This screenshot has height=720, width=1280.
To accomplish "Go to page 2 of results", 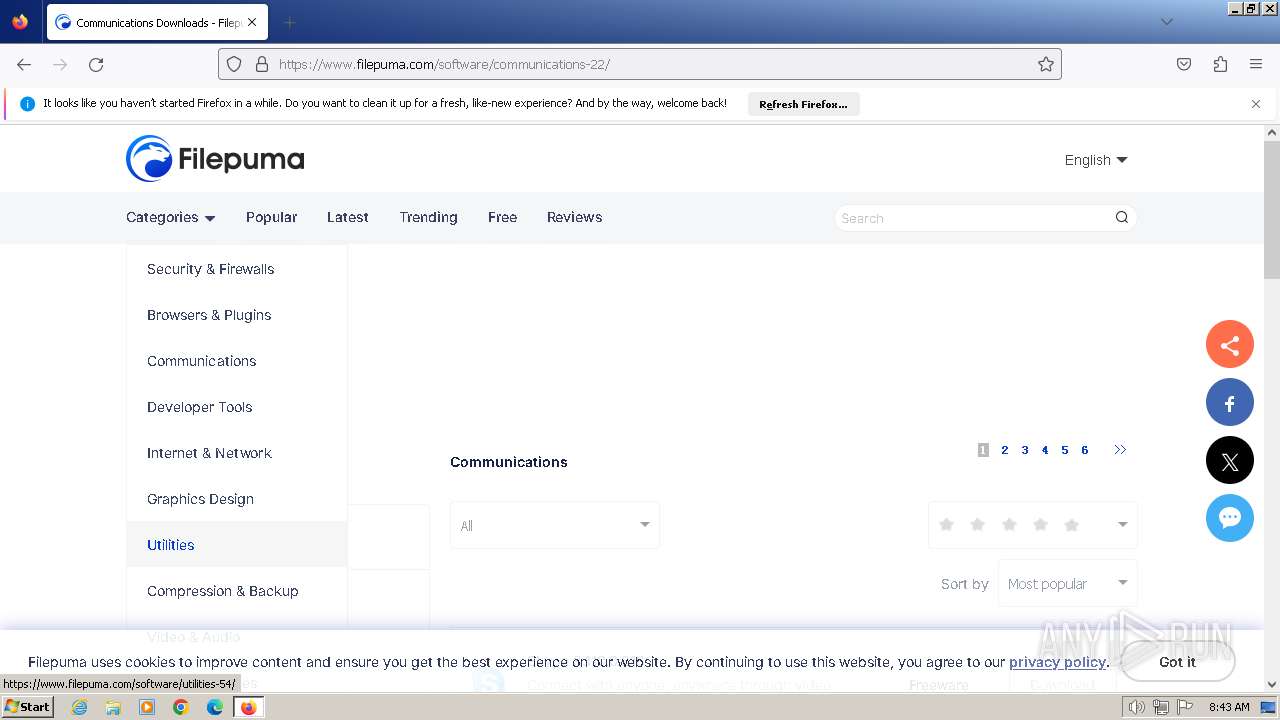I will coord(1004,450).
